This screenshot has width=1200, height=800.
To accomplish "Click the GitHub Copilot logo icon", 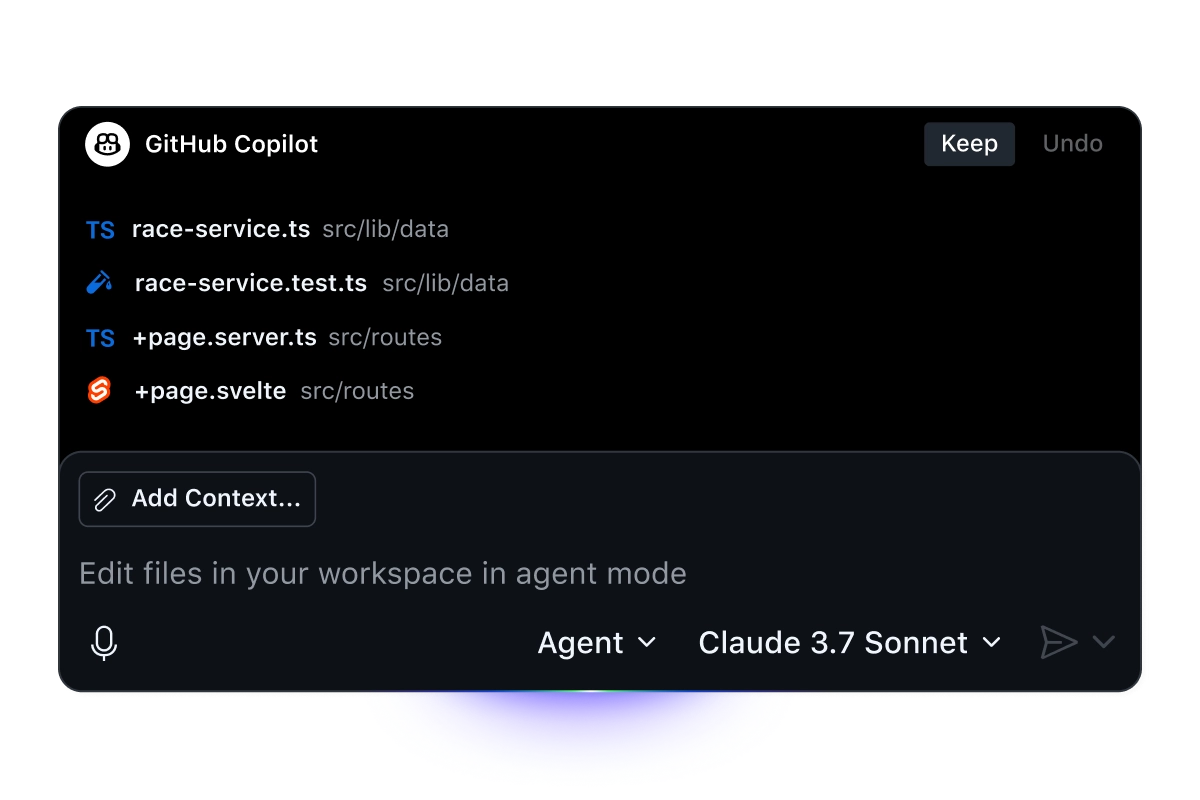I will pyautogui.click(x=107, y=144).
